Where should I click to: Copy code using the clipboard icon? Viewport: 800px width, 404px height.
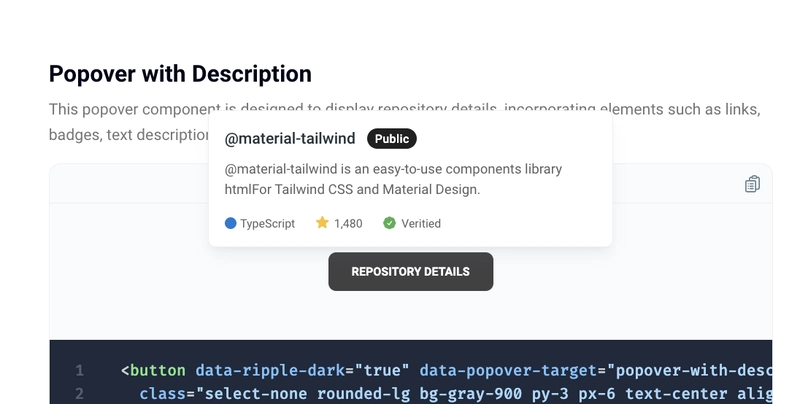(x=753, y=184)
